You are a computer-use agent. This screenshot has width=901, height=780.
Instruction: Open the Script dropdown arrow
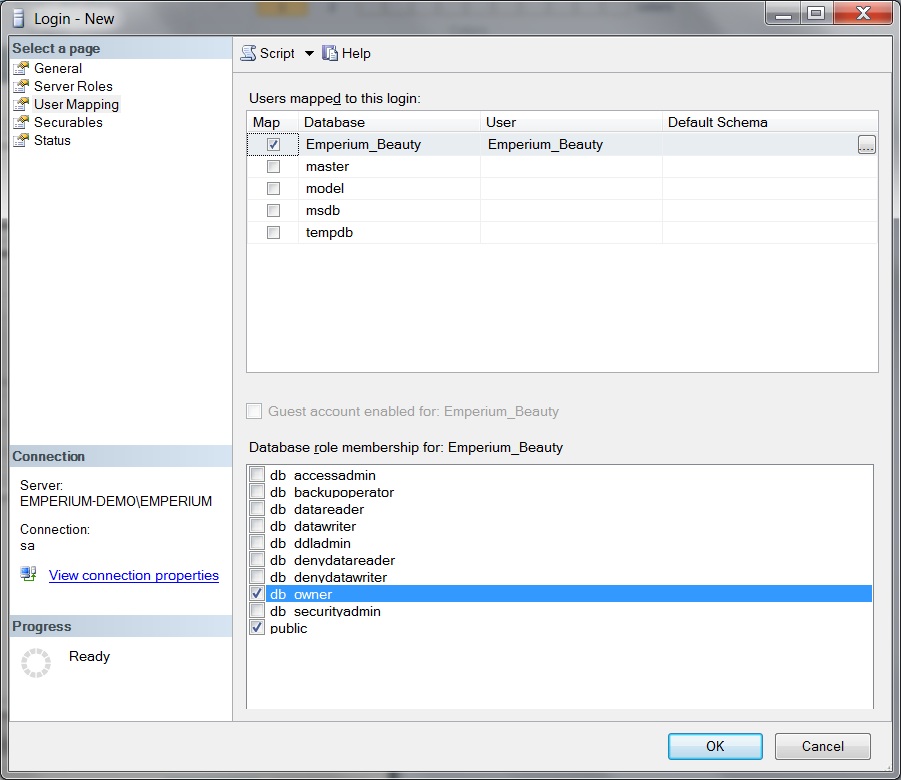(309, 54)
